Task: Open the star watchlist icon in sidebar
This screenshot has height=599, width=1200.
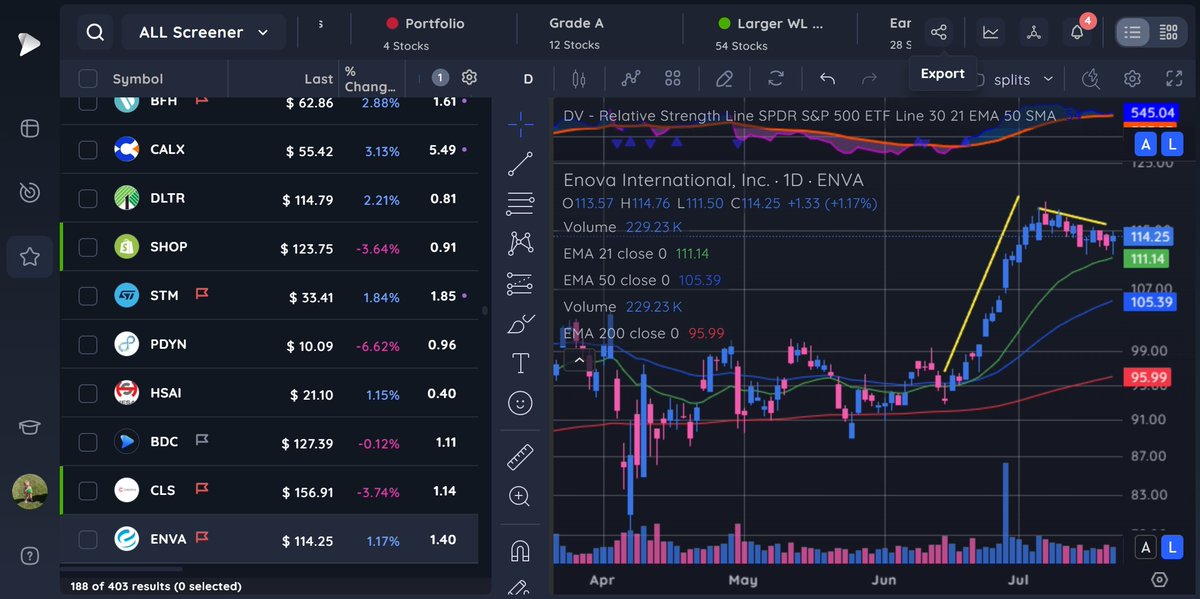Action: (29, 257)
